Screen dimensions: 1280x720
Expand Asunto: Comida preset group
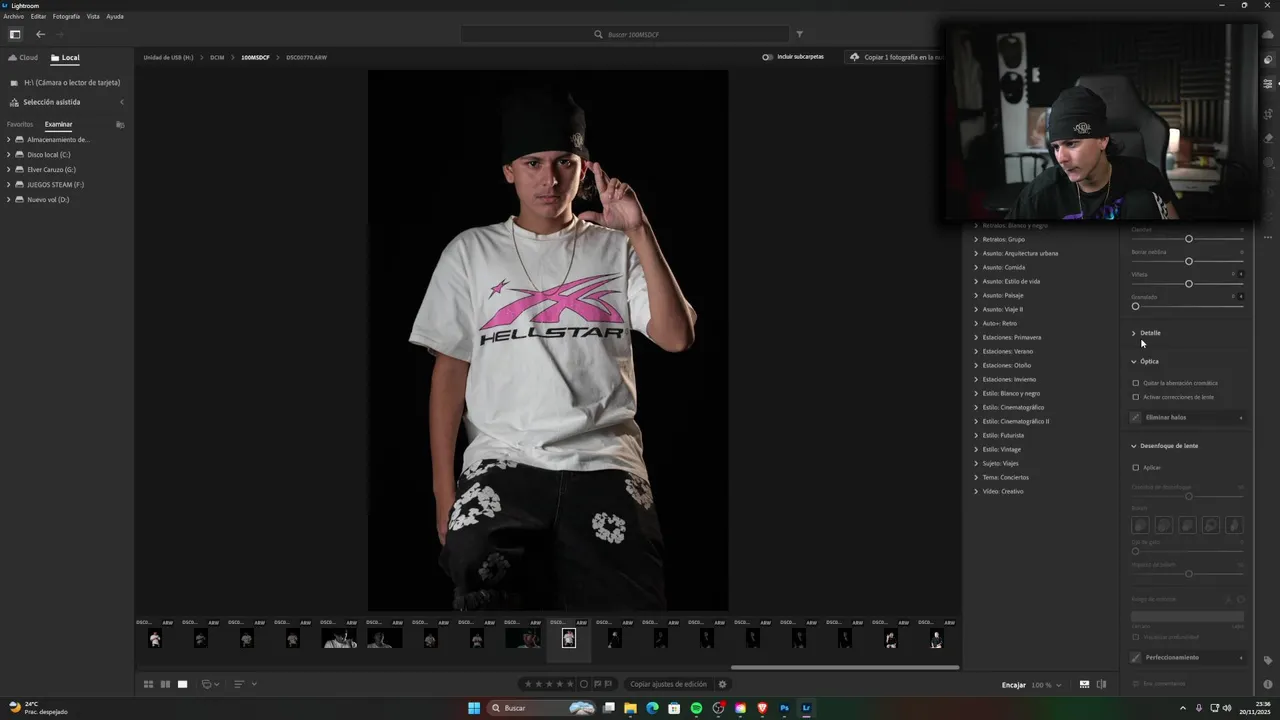pos(976,267)
